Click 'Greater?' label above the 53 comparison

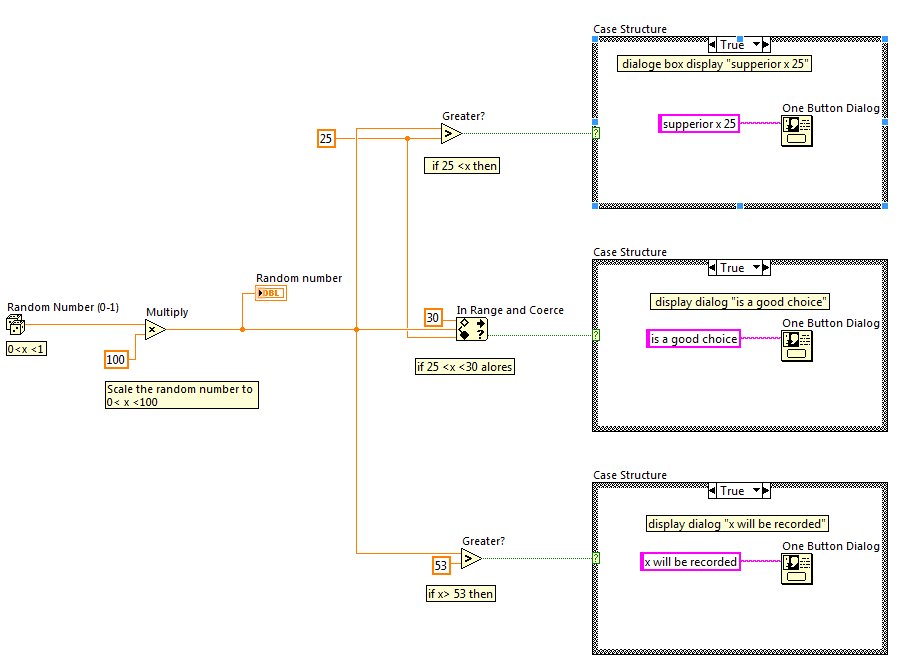pos(483,541)
